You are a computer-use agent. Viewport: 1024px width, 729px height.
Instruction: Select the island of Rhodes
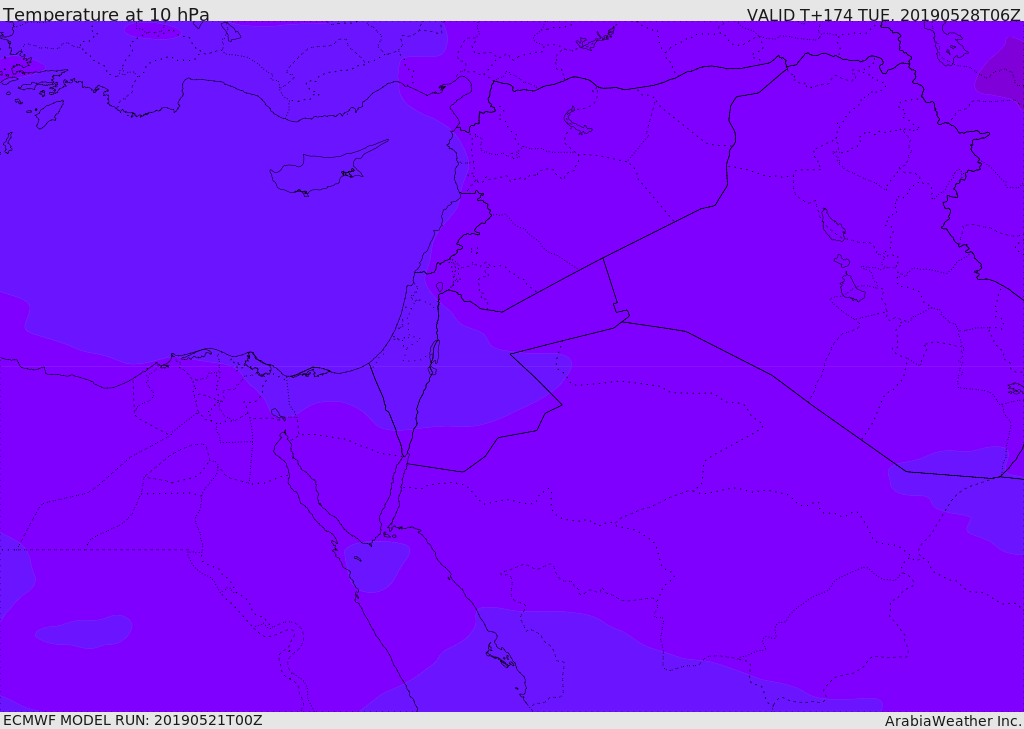tap(50, 113)
